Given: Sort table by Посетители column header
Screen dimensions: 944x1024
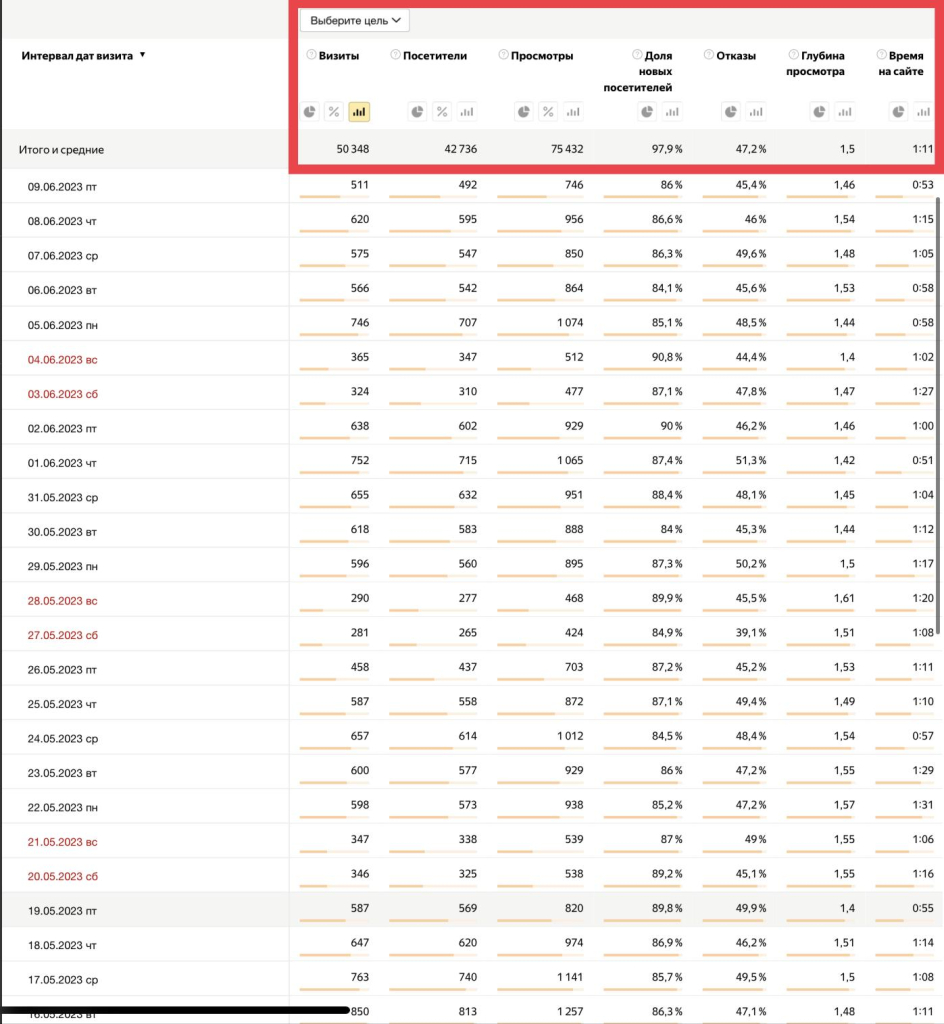Looking at the screenshot, I should click(x=435, y=56).
